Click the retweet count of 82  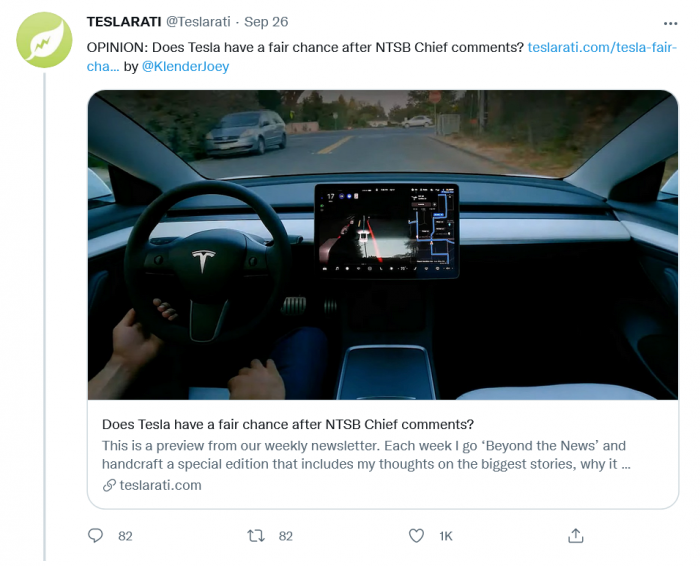[286, 536]
